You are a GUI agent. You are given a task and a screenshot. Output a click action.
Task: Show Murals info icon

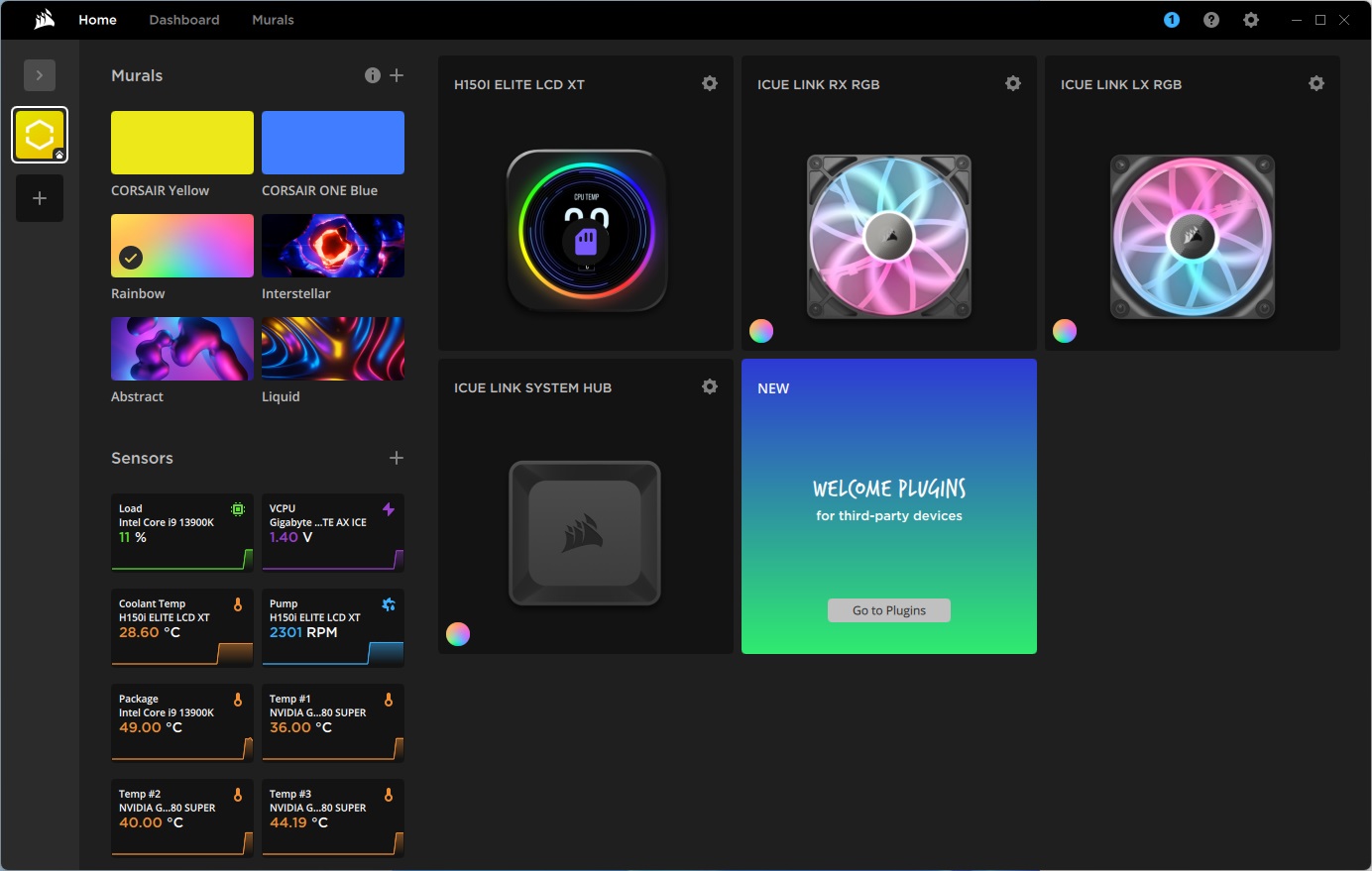373,75
